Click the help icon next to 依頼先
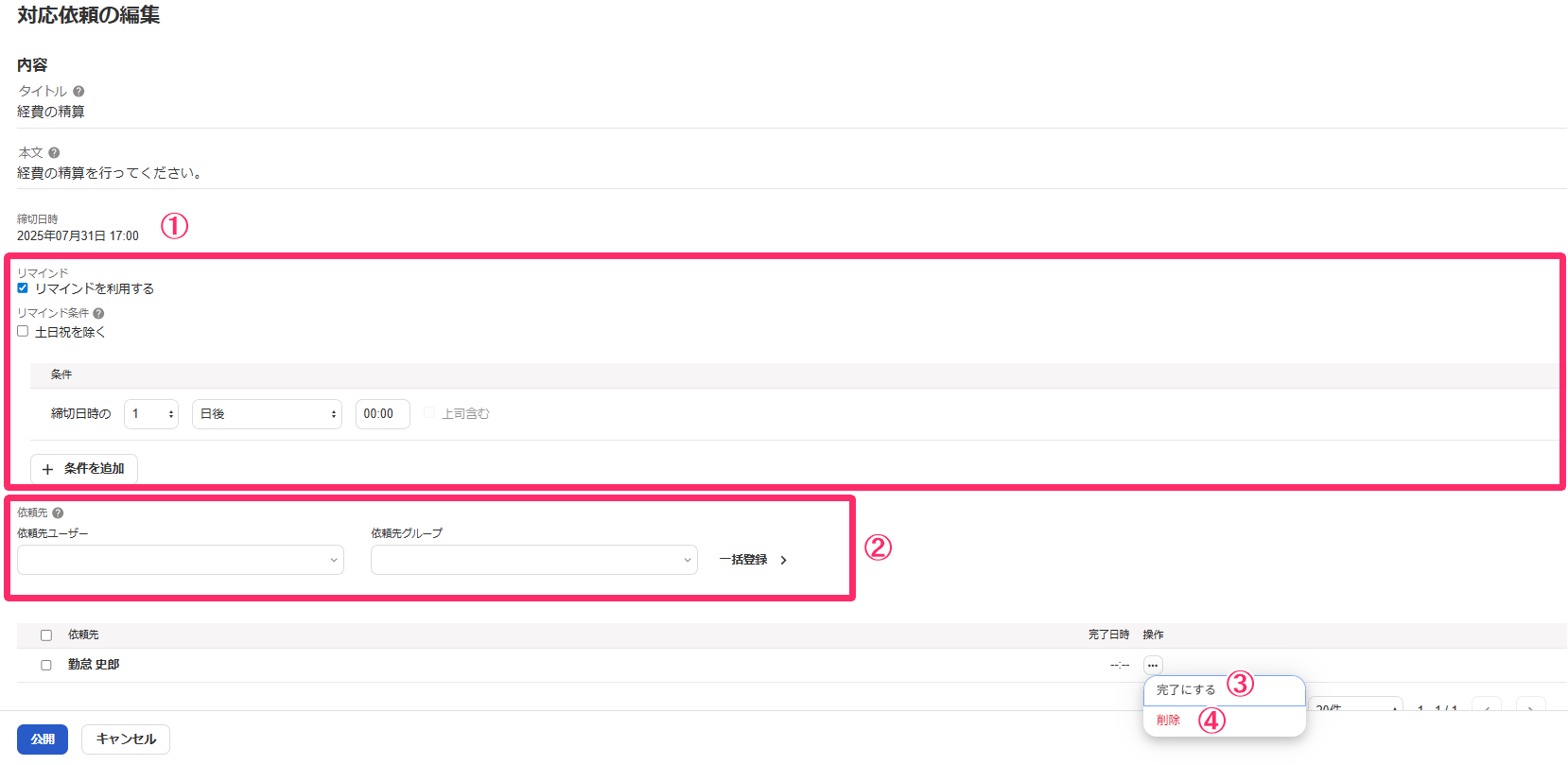1568x765 pixels. pyautogui.click(x=58, y=513)
